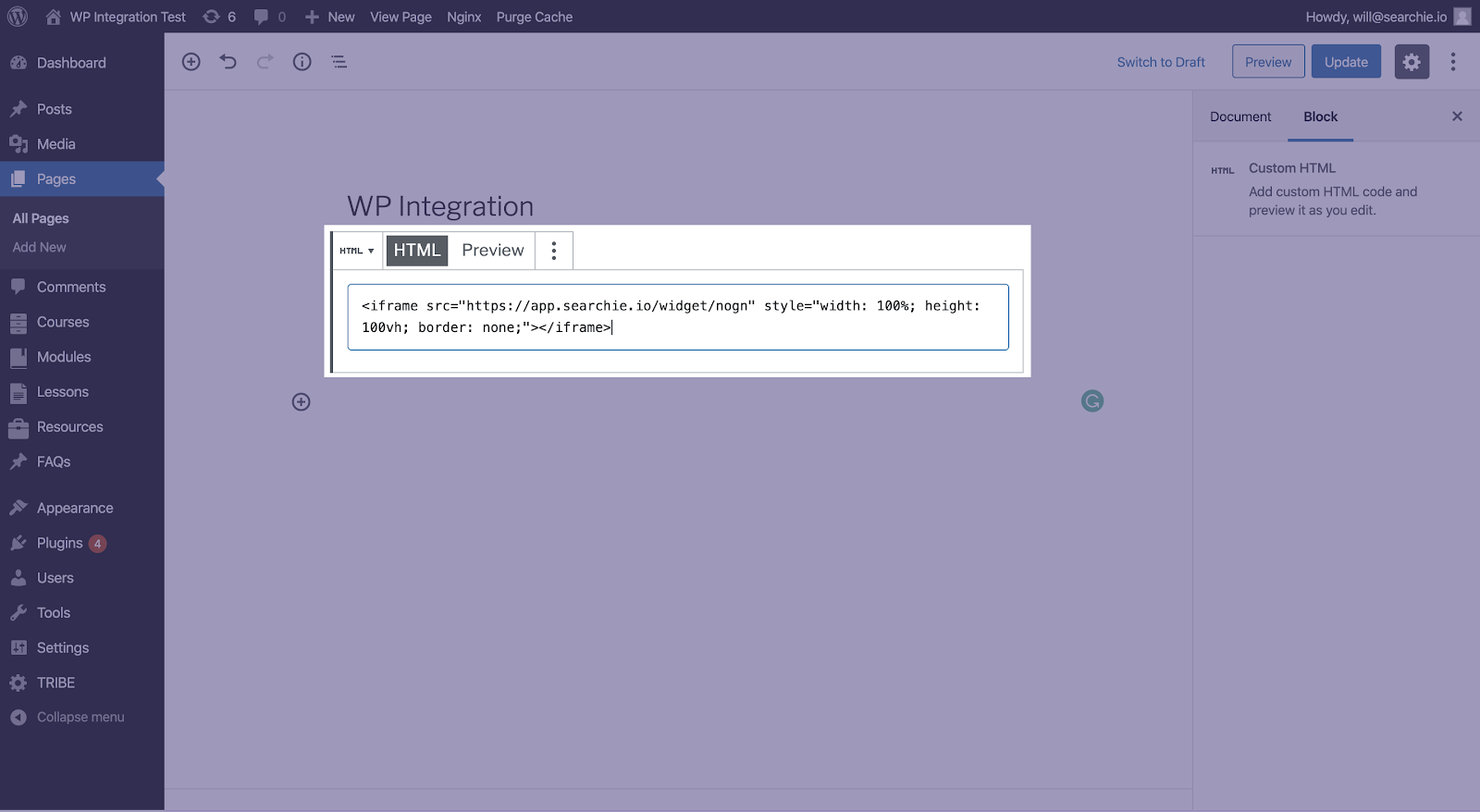Viewport: 1480px width, 812px height.
Task: Open the Nginx admin bar menu
Action: tap(463, 17)
